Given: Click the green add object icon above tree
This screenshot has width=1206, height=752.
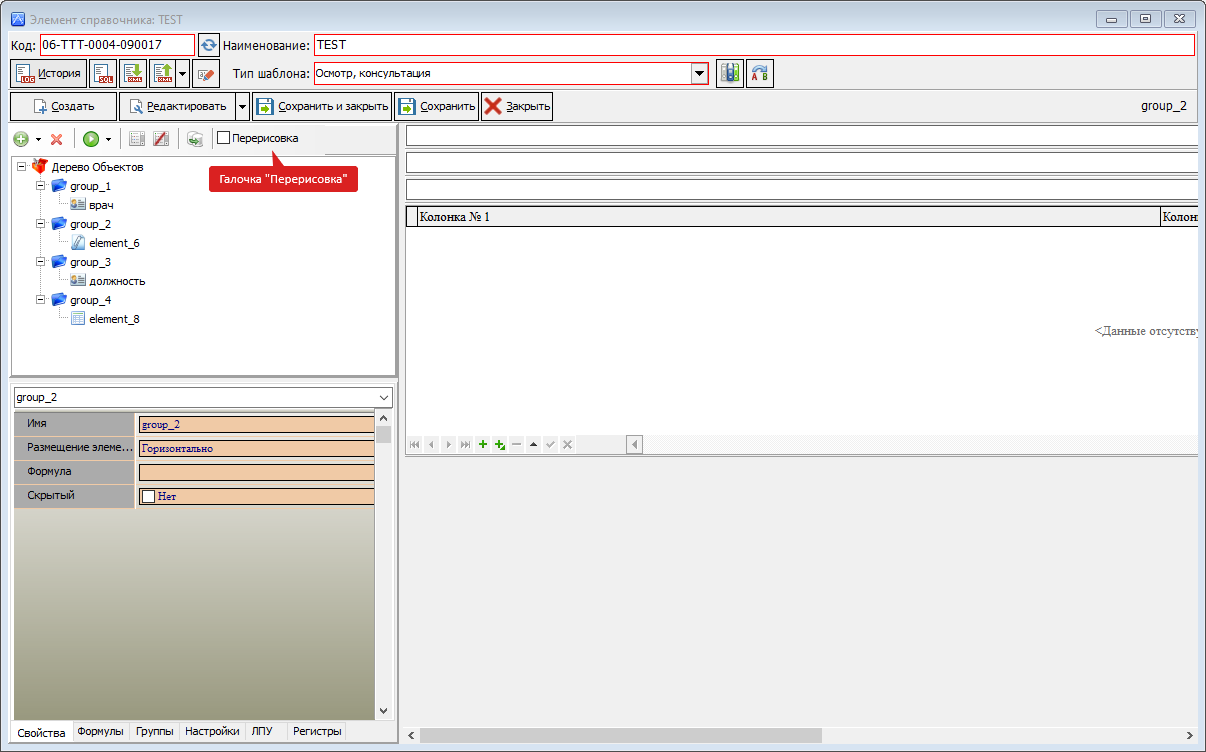Looking at the screenshot, I should click(x=21, y=139).
